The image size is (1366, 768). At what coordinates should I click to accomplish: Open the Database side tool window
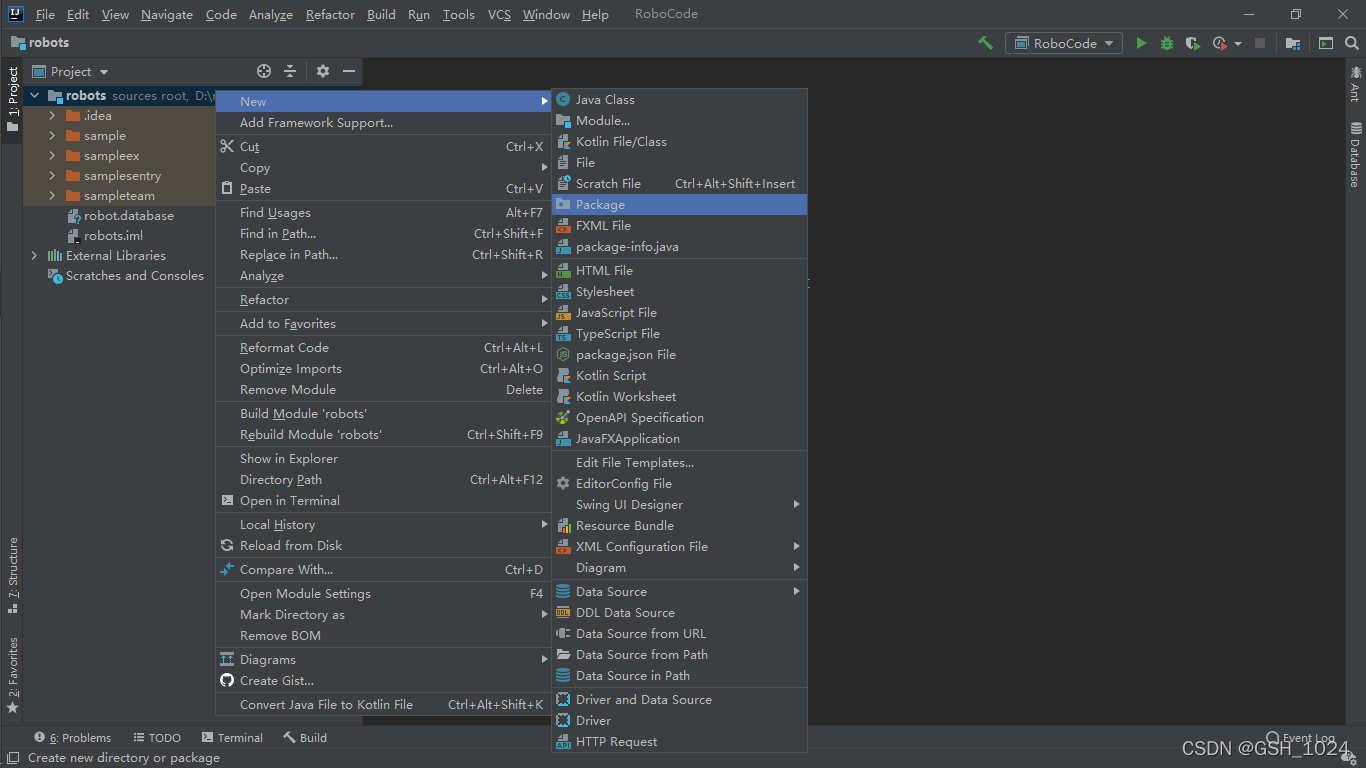(x=1355, y=154)
